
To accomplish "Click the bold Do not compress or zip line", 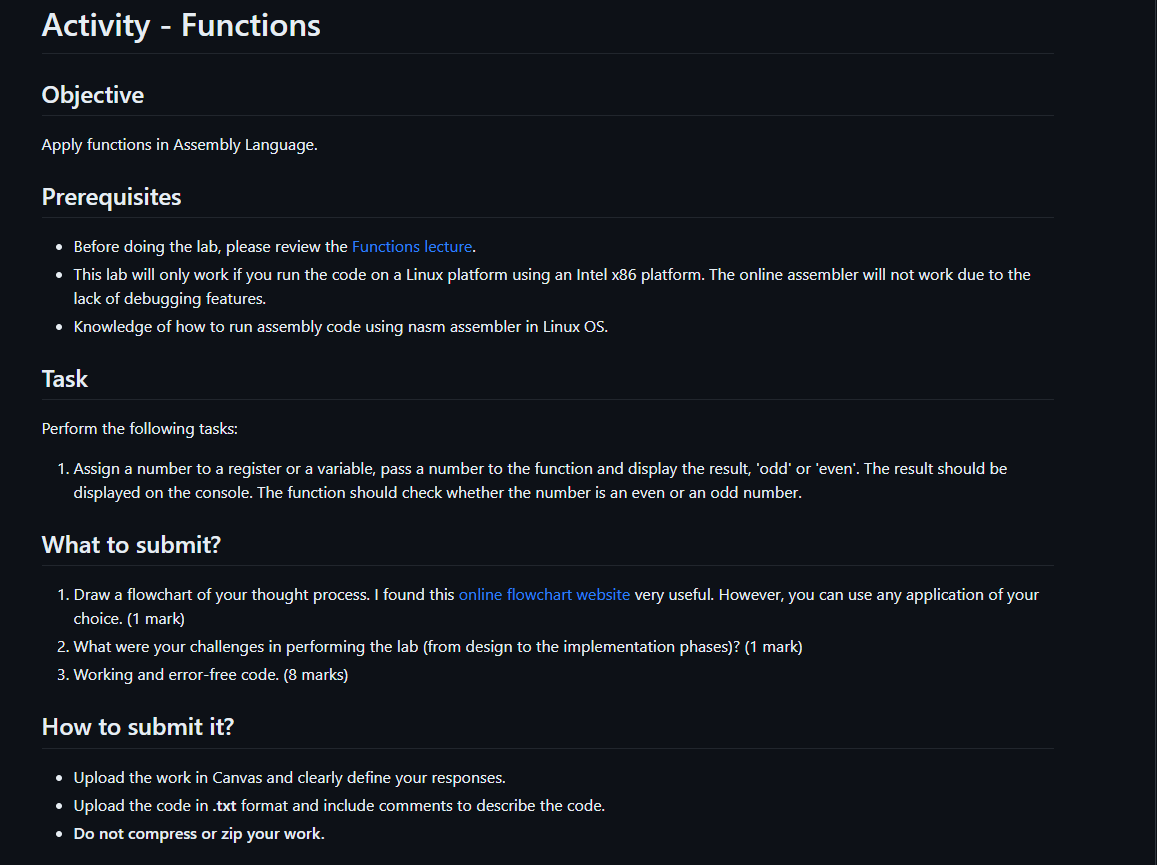I will point(199,834).
